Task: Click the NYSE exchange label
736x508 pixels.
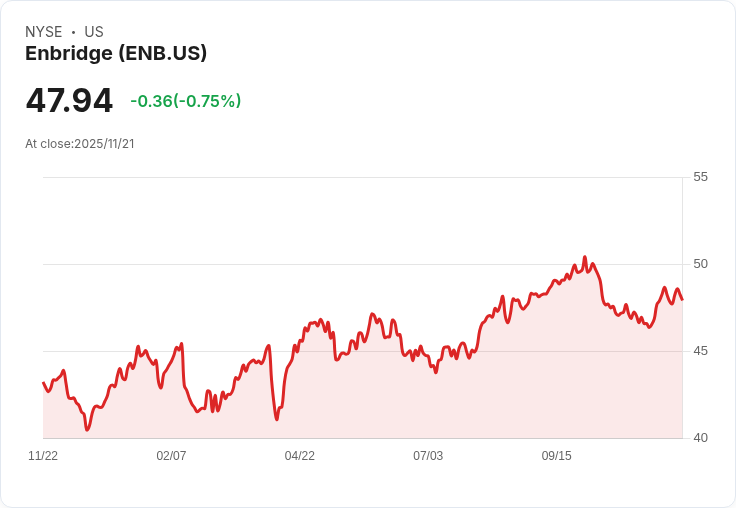Action: (44, 31)
